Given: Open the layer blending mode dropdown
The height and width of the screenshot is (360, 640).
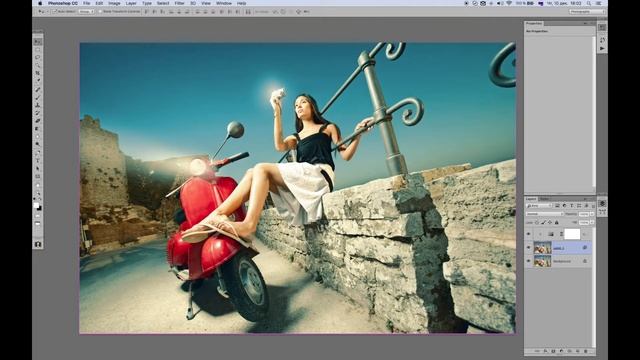Looking at the screenshot, I should coord(545,214).
